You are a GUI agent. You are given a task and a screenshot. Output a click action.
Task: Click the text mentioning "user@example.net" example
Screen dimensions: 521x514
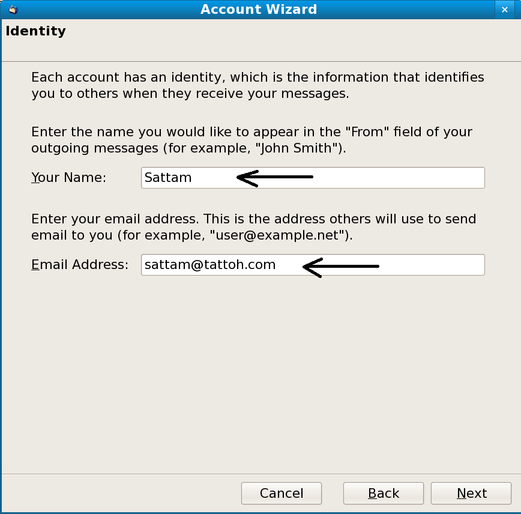[254, 227]
